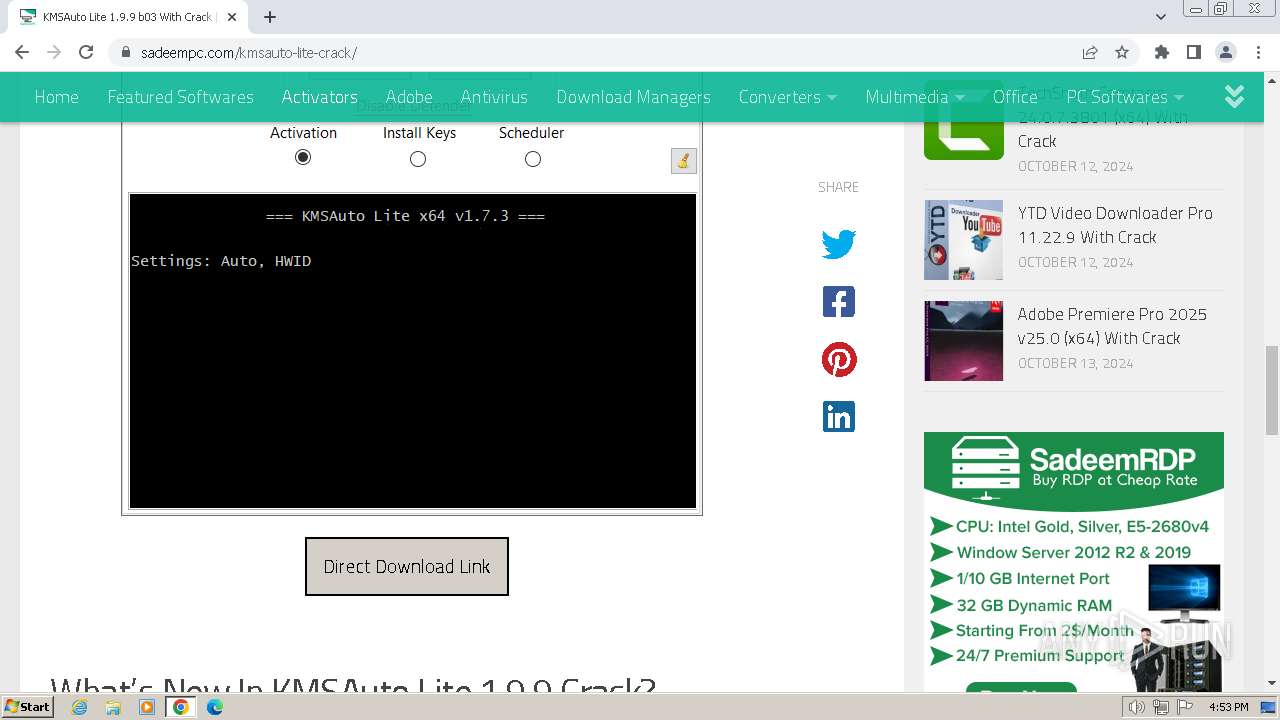
Task: Open the site info lock icon
Action: (x=125, y=52)
